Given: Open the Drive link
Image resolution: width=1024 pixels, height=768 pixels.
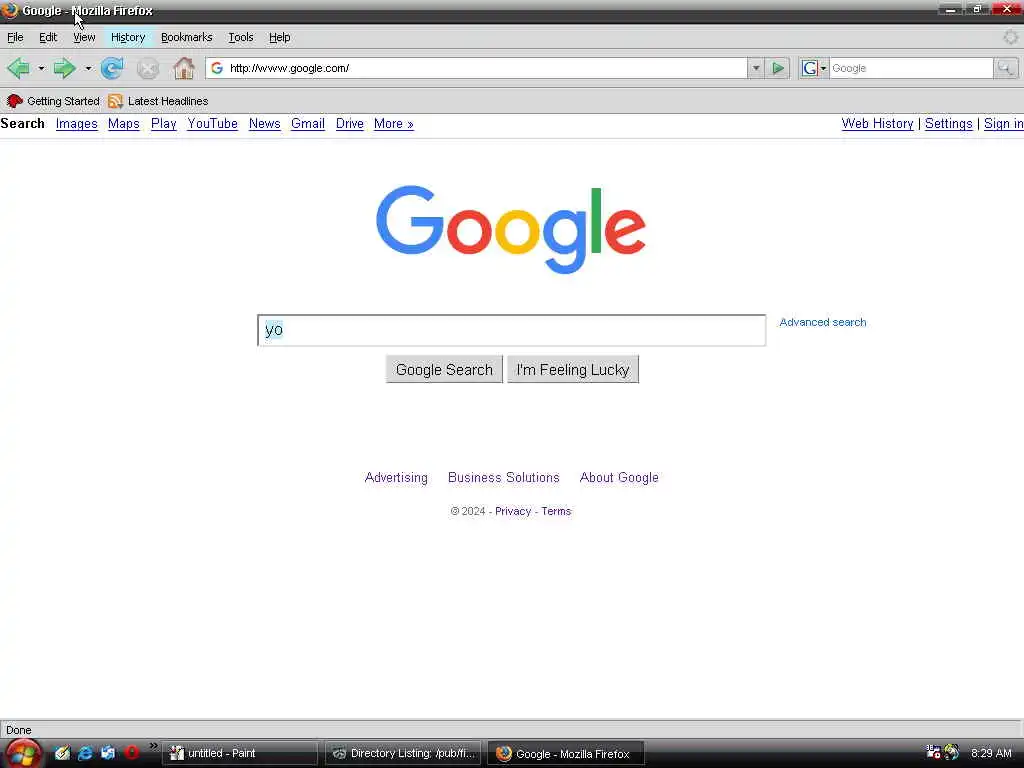Looking at the screenshot, I should coord(349,123).
